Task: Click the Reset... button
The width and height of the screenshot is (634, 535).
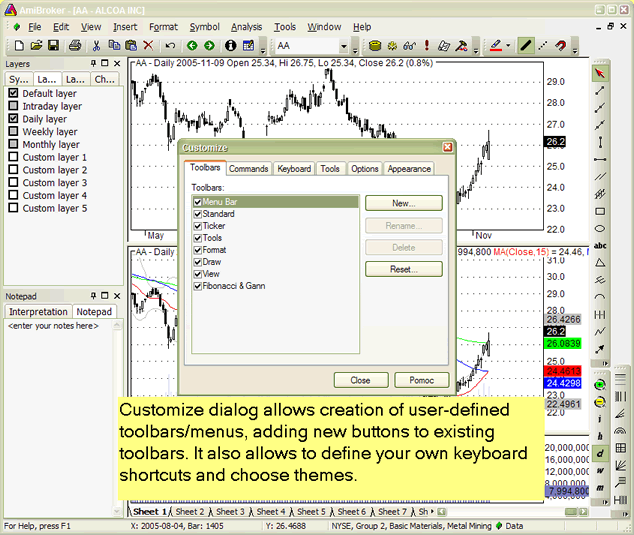Action: coord(403,269)
